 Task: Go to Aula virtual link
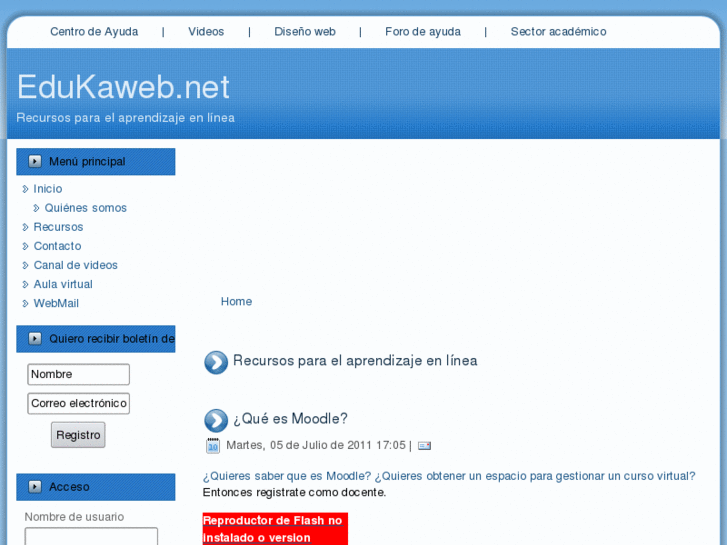63,284
